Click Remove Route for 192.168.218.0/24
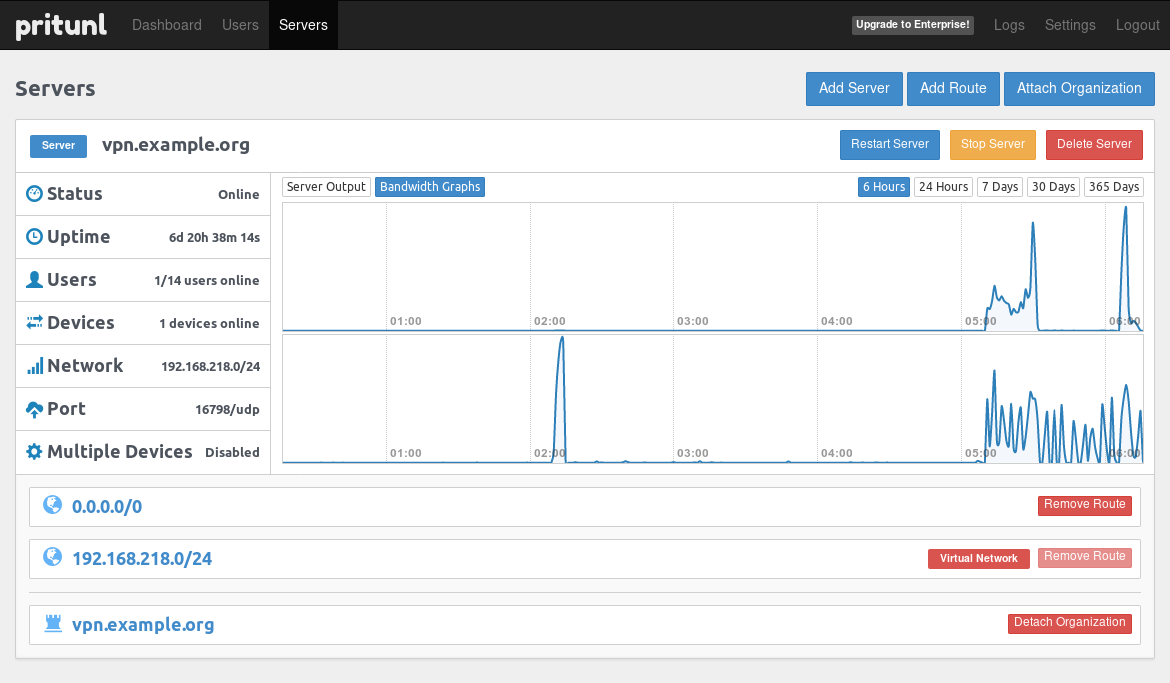 (x=1084, y=558)
